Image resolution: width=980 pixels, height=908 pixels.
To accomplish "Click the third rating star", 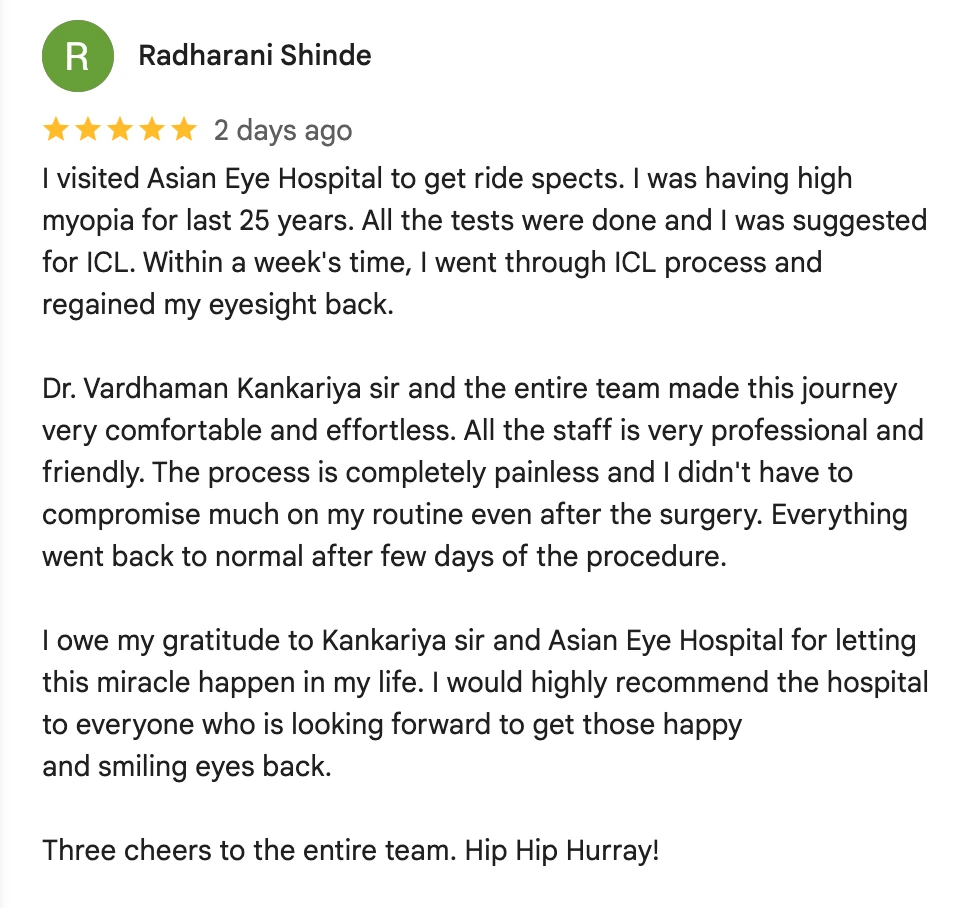I will click(x=120, y=130).
